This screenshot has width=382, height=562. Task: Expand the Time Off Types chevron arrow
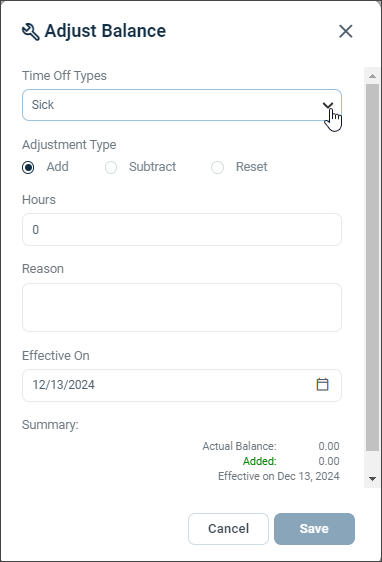click(x=328, y=105)
